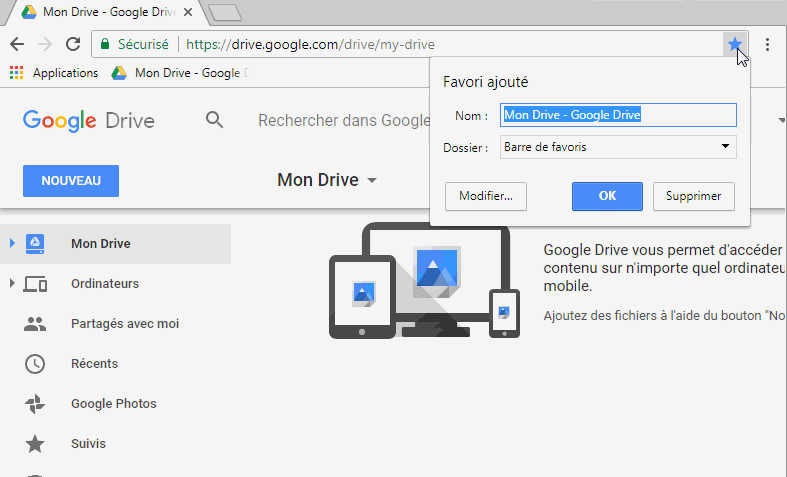Screen dimensions: 787x477
Task: Click the NOUVEAU button
Action: tap(71, 181)
